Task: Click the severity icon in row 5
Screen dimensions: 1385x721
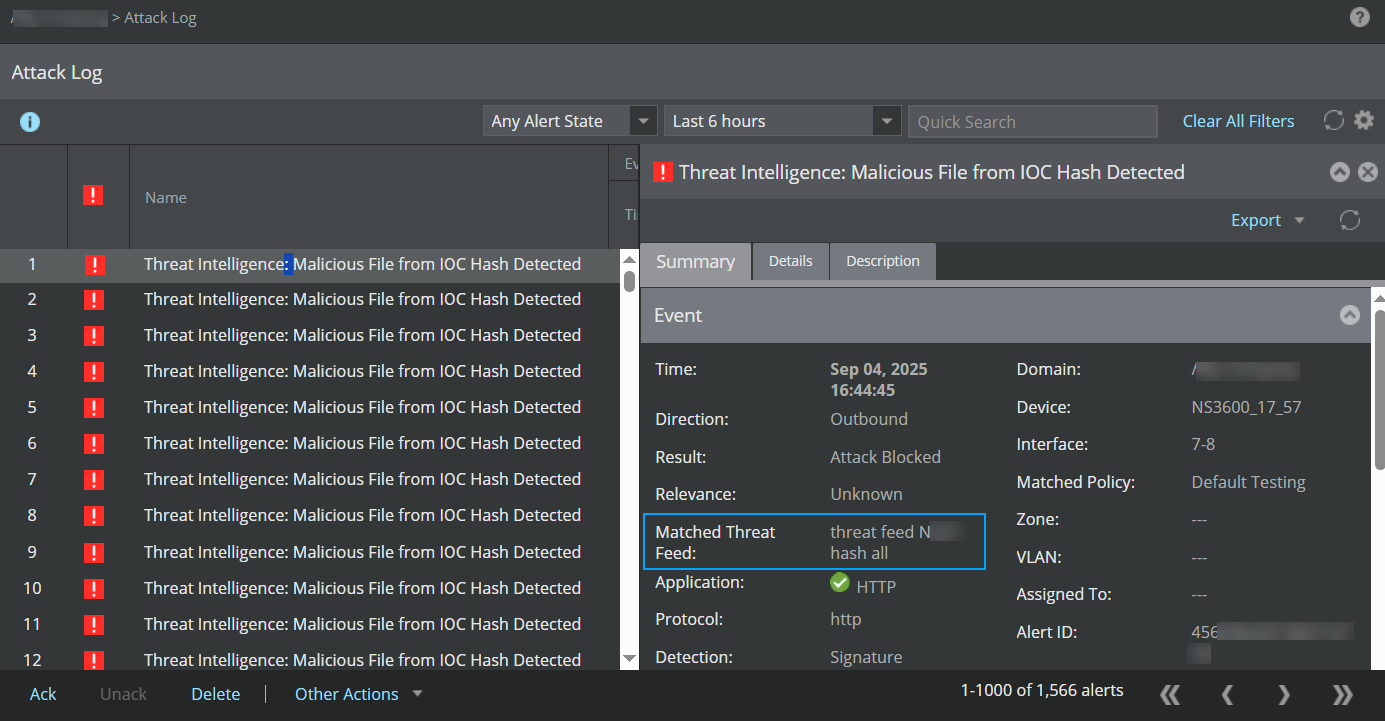Action: [x=95, y=408]
